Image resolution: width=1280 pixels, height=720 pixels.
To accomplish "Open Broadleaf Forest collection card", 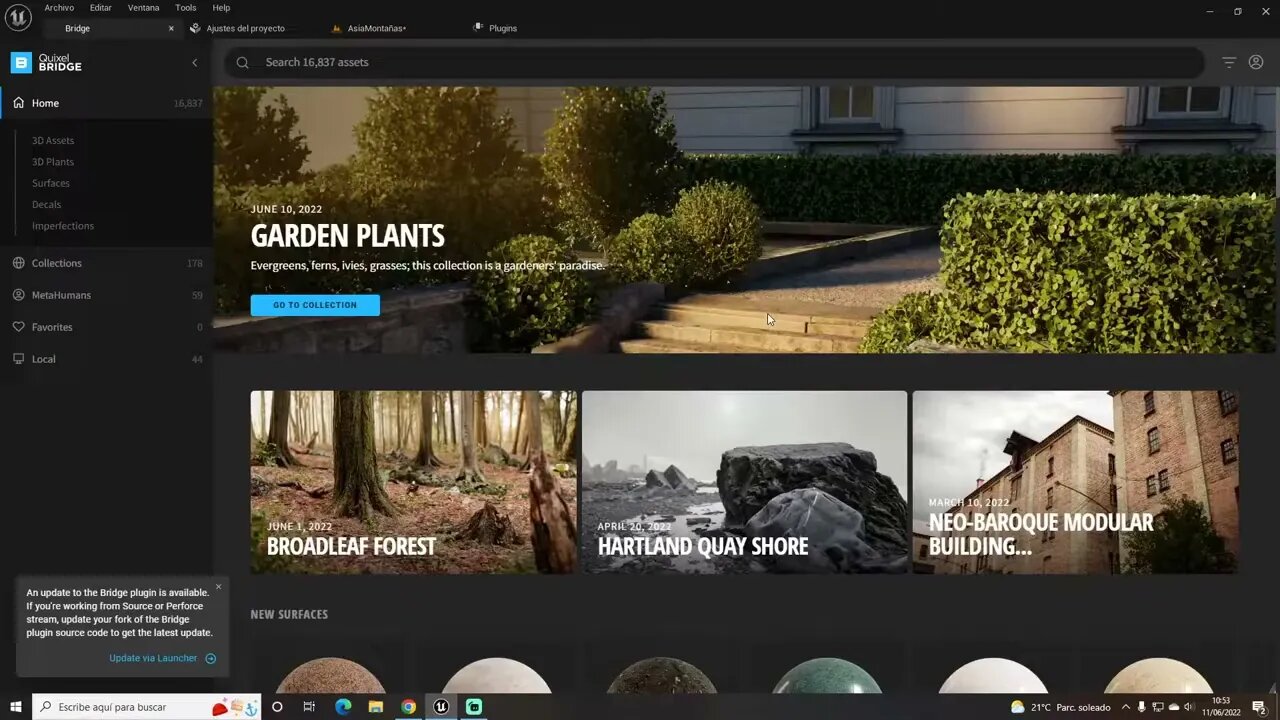I will tap(413, 482).
